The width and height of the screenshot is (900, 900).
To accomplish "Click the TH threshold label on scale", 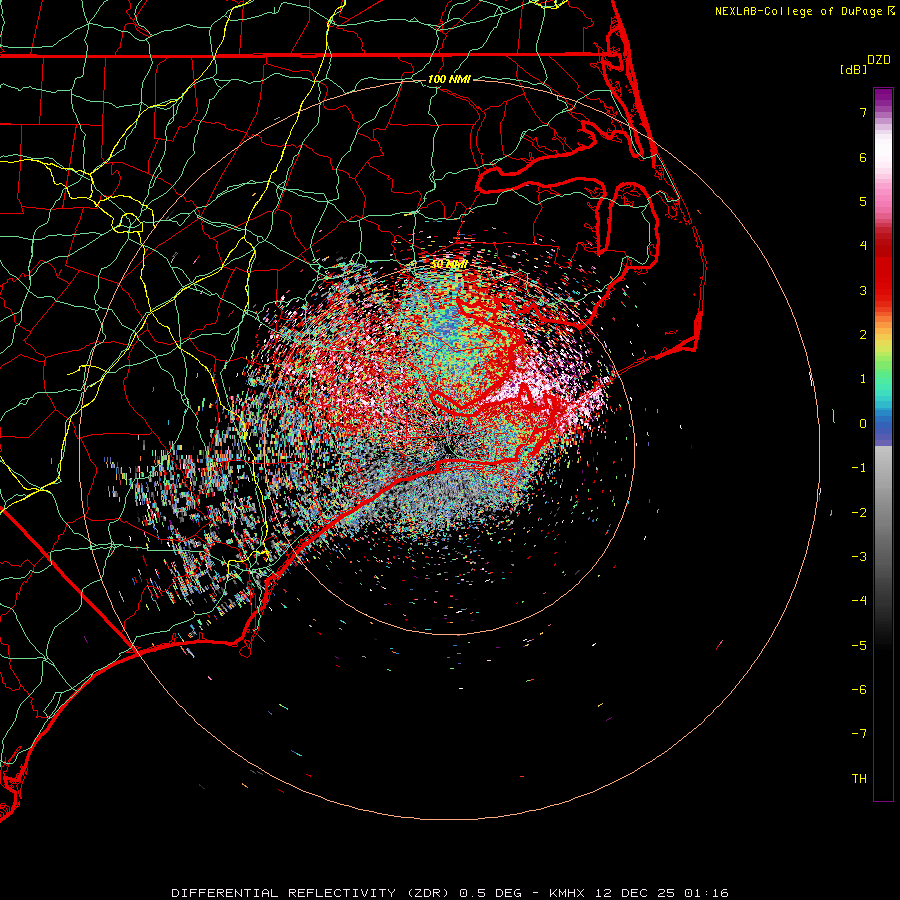I will 859,779.
